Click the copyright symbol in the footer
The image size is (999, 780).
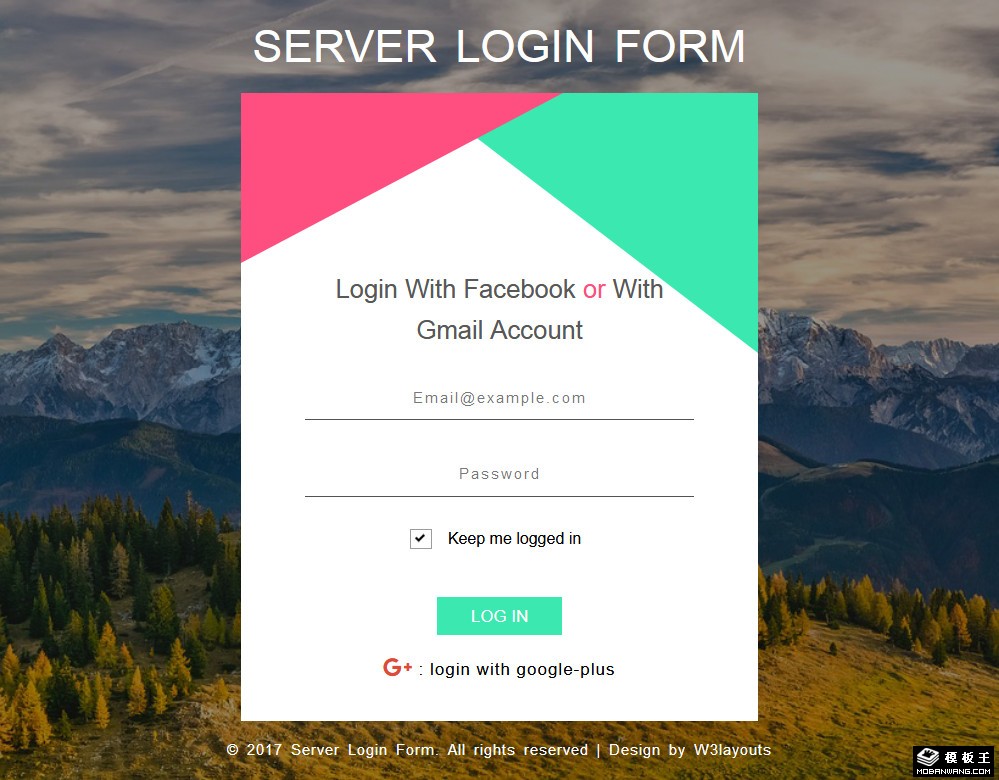pyautogui.click(x=233, y=750)
